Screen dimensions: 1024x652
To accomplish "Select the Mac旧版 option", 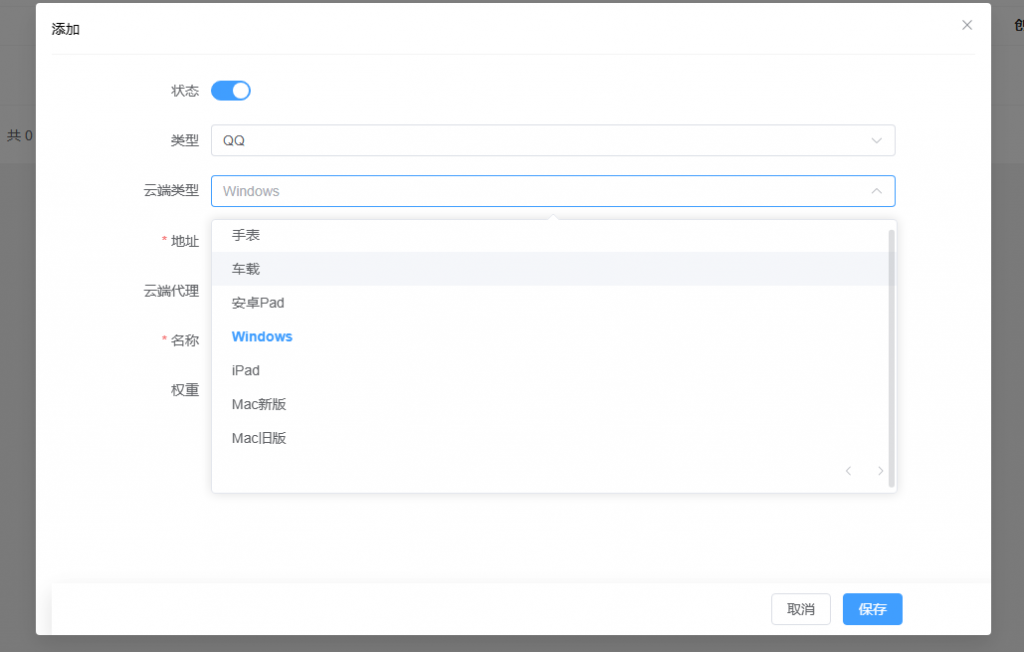I will tap(259, 438).
